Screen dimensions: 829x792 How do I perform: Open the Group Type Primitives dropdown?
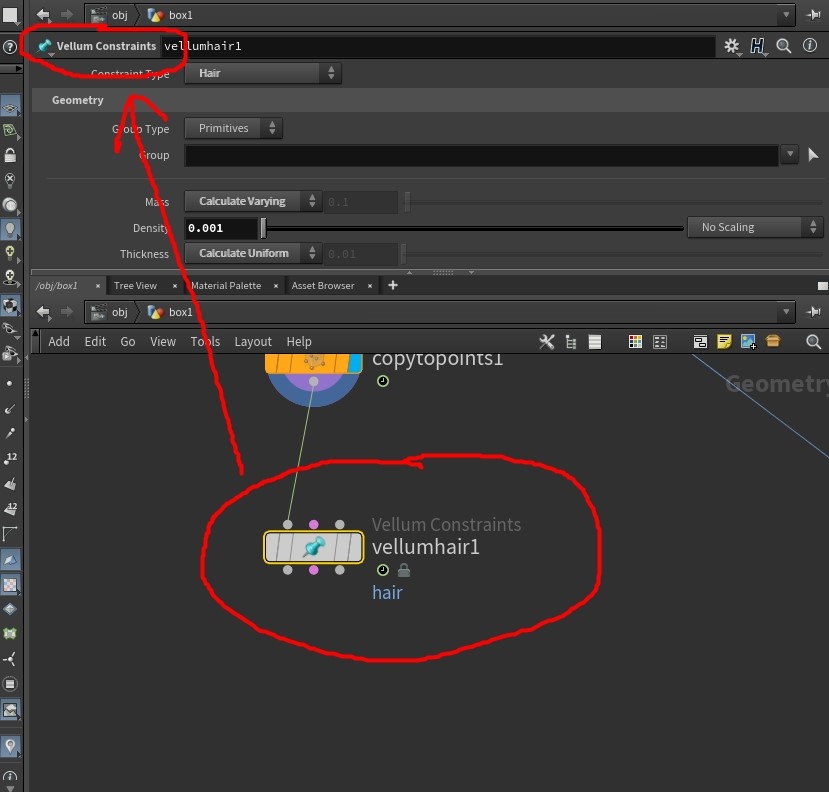233,128
